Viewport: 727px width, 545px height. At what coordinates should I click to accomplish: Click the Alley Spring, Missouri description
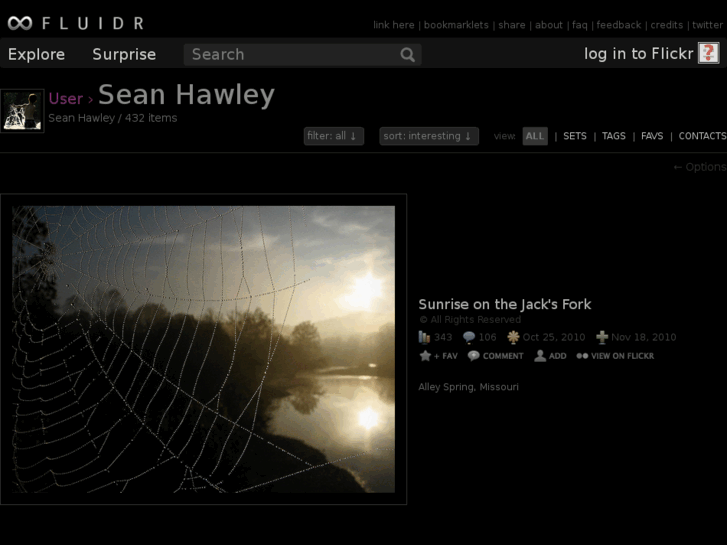click(468, 387)
